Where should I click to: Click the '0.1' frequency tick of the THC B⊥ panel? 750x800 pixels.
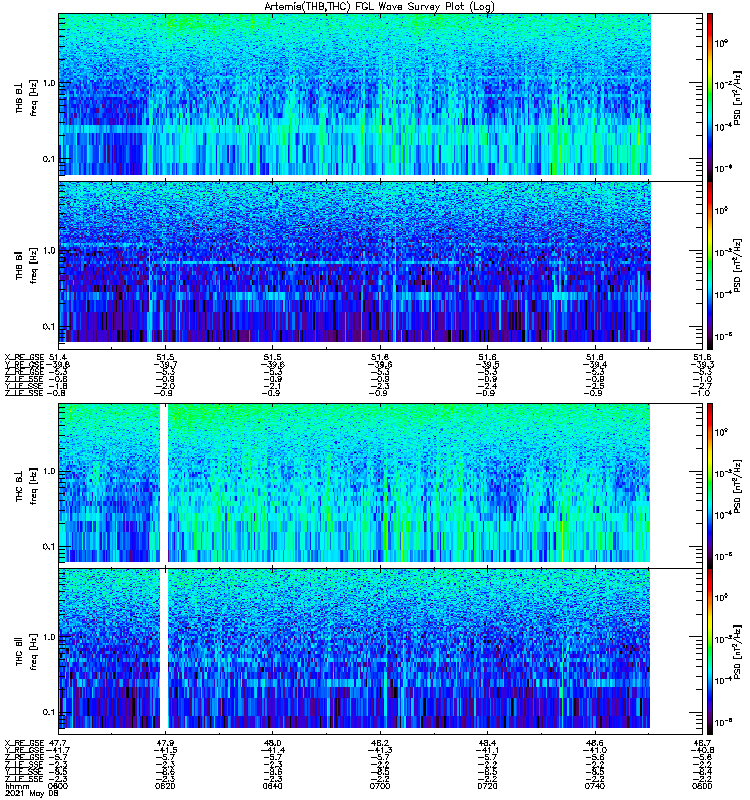pyautogui.click(x=49, y=546)
